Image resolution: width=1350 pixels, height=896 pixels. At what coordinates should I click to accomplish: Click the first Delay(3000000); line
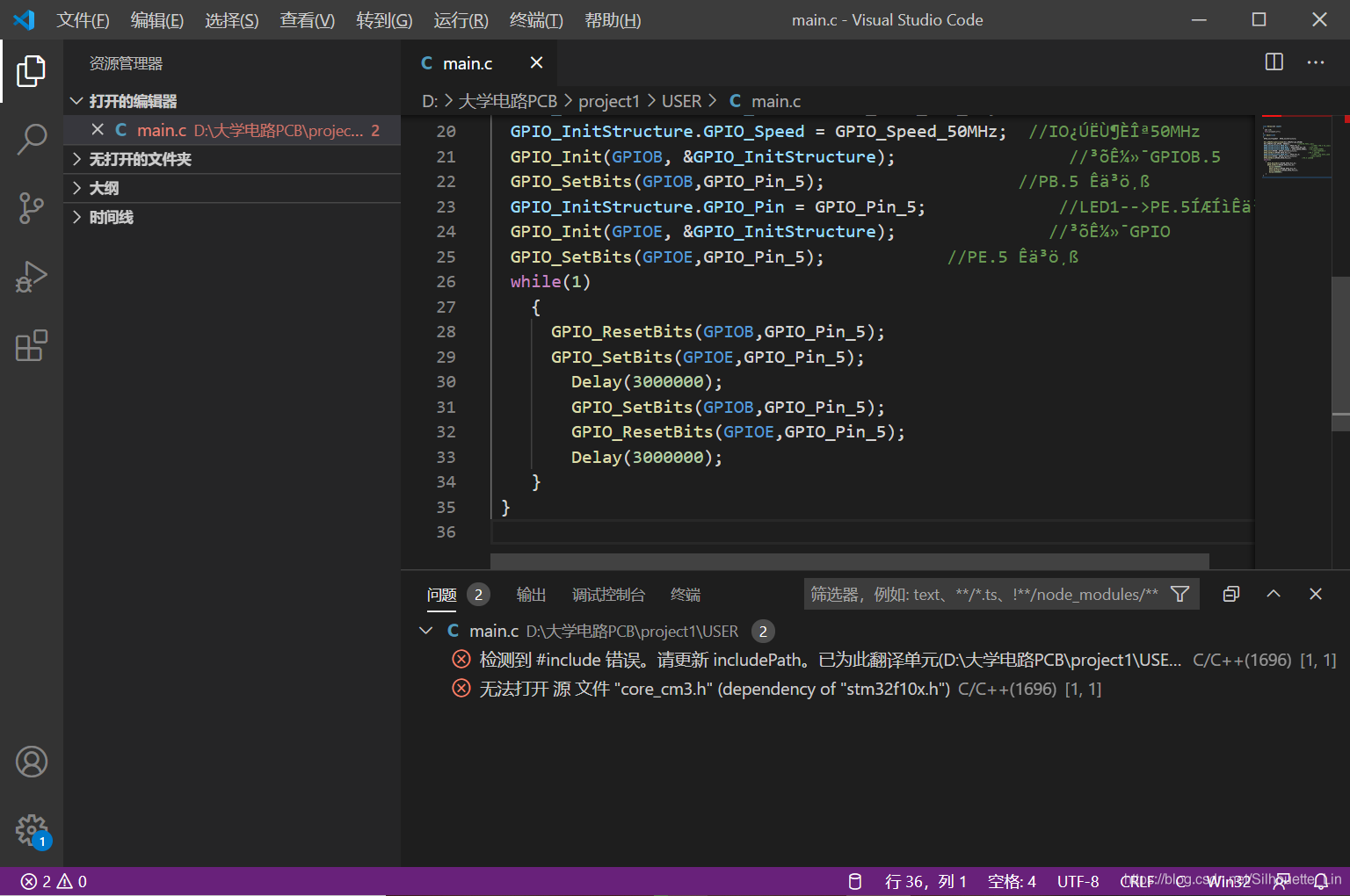pos(646,382)
